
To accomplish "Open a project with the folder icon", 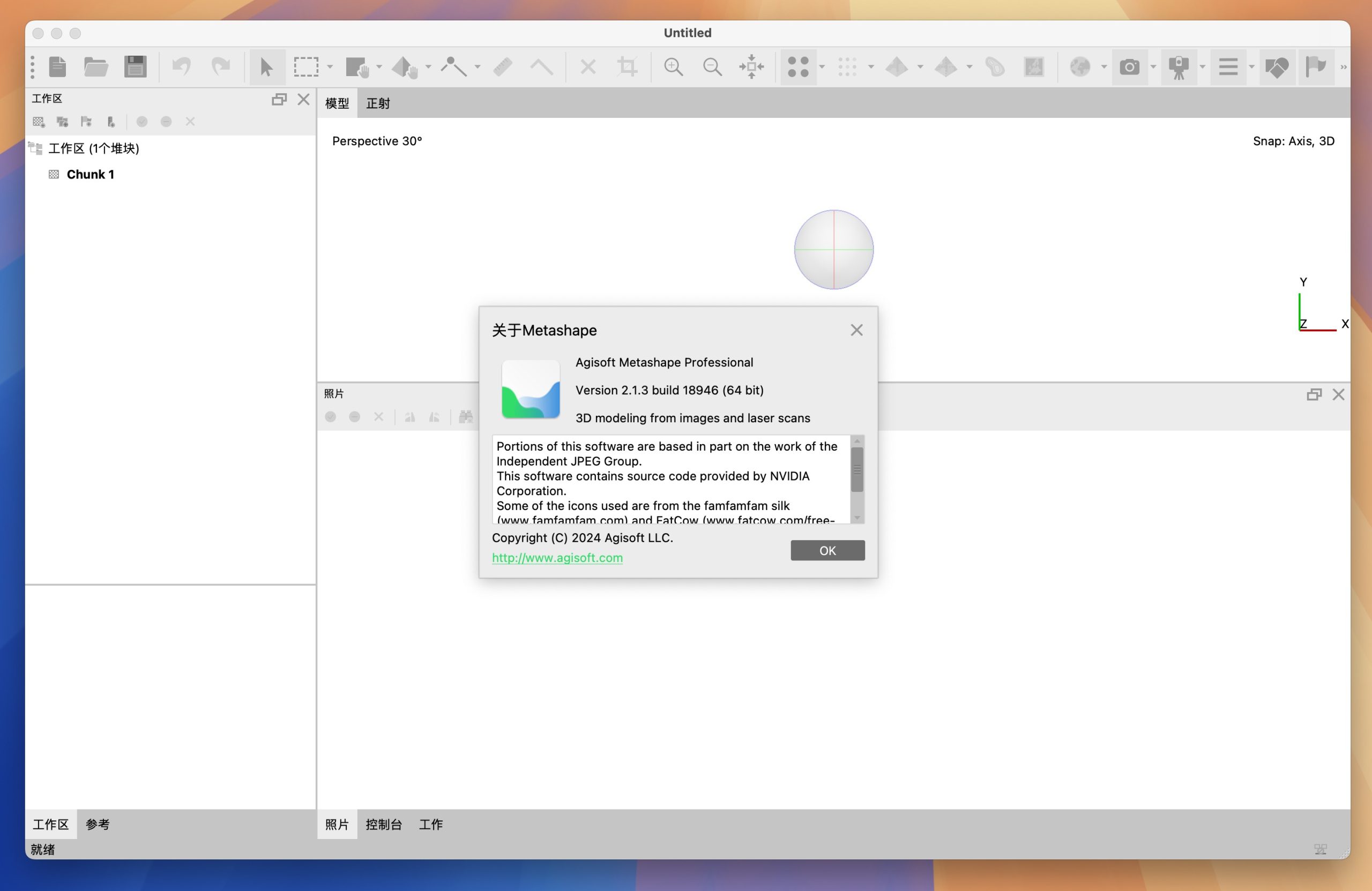I will click(x=96, y=67).
